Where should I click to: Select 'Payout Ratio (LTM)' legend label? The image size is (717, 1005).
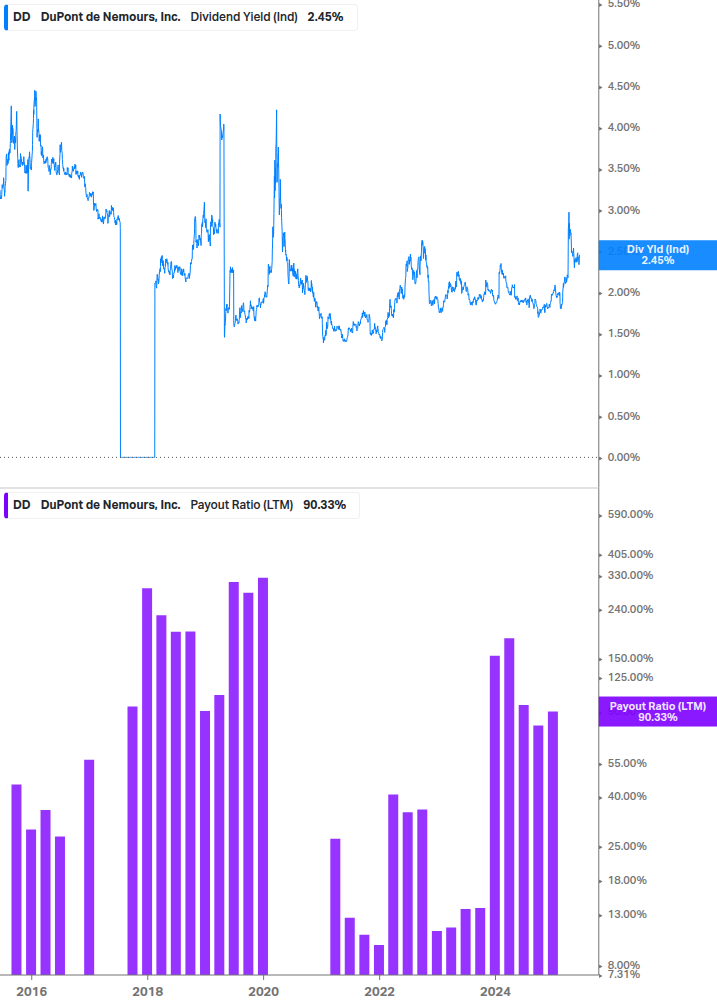click(x=242, y=505)
